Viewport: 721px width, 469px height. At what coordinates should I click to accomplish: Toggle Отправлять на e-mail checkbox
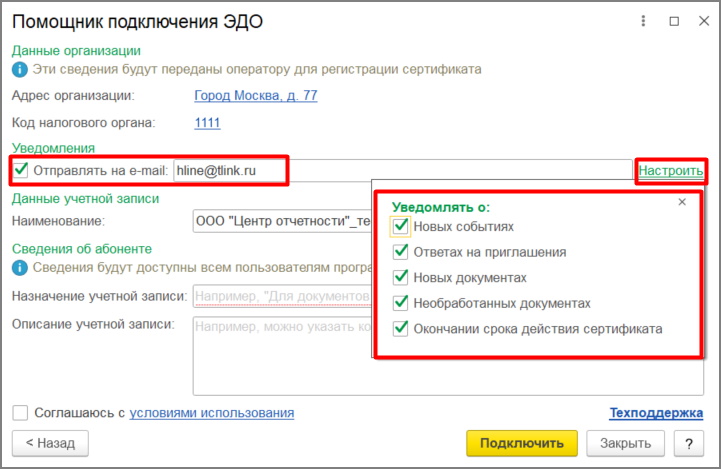click(21, 170)
